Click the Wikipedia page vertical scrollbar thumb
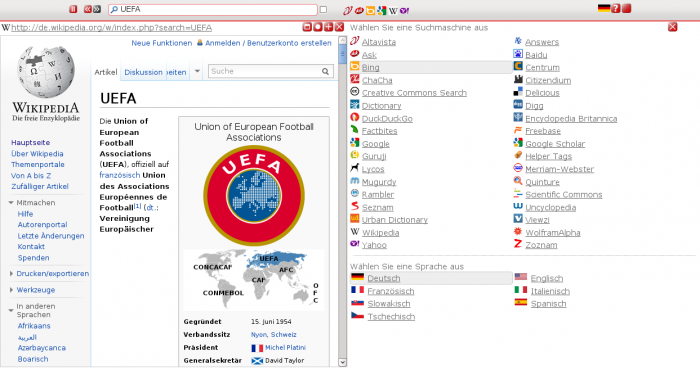Screen dimensions: 700x370 pos(342,55)
